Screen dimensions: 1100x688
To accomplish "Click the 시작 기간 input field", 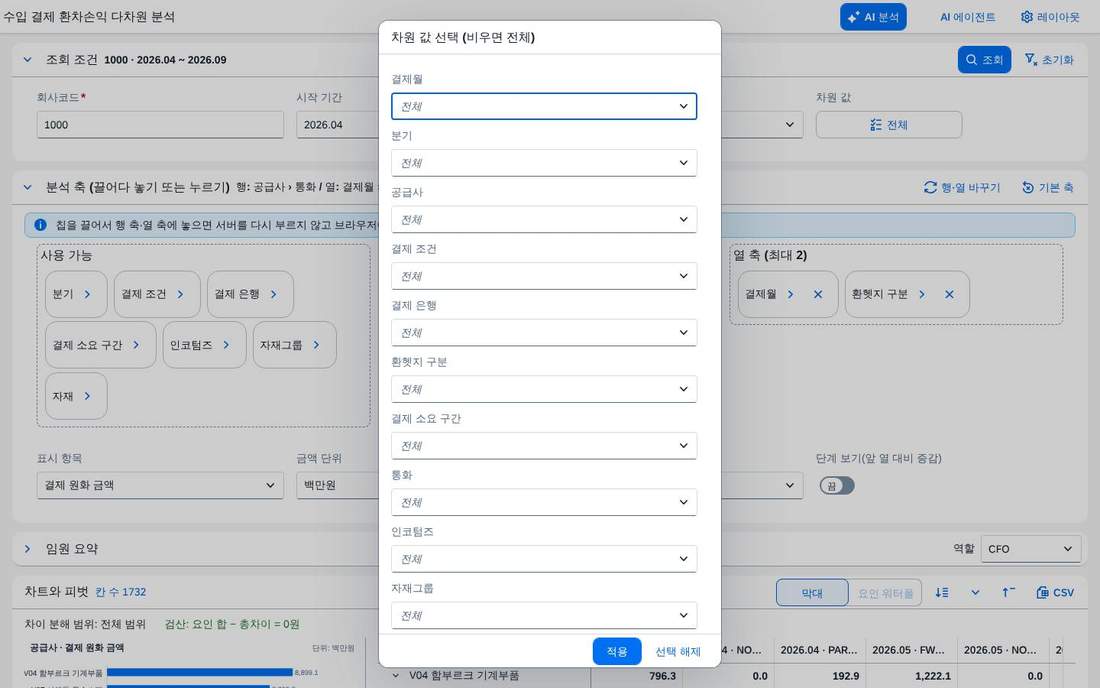I will pos(338,125).
